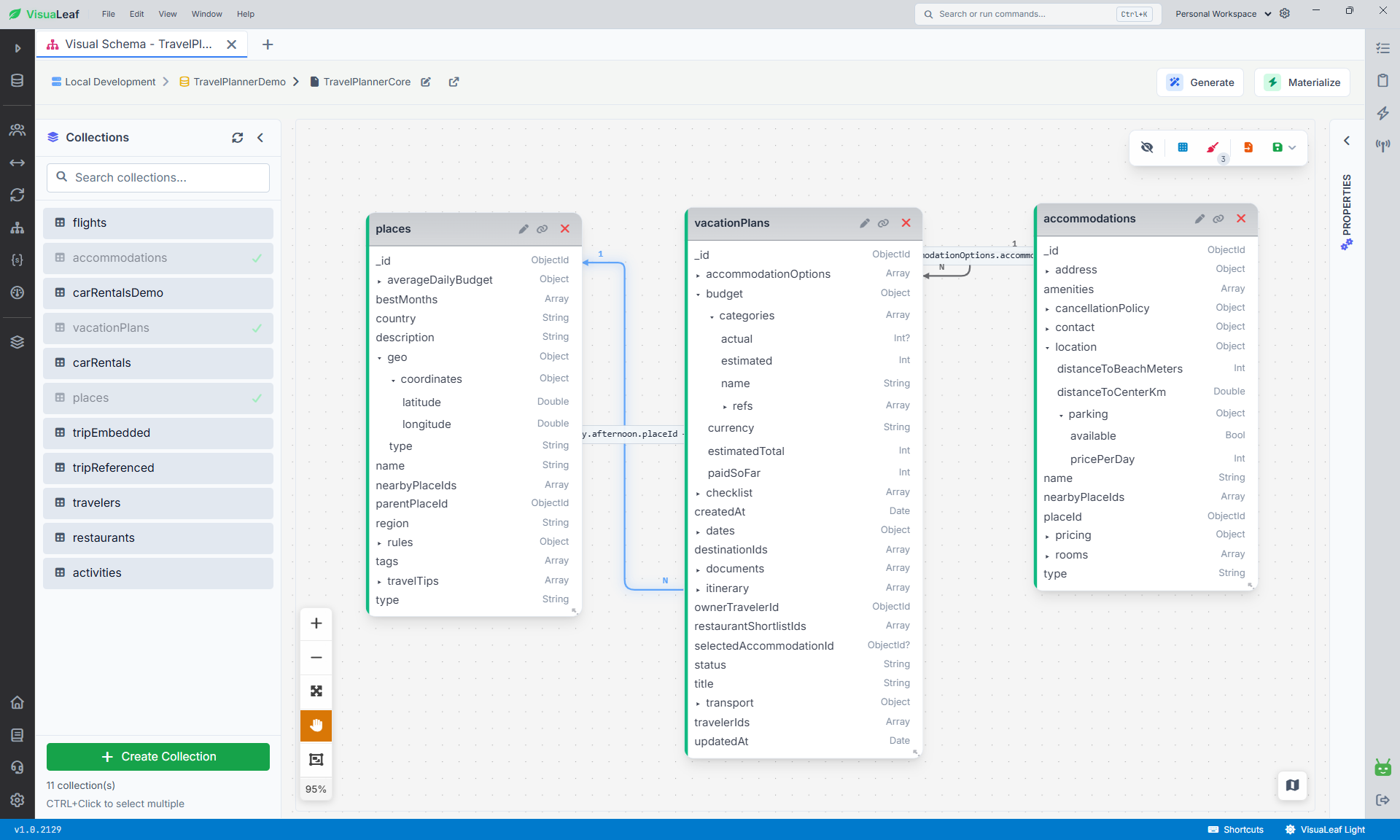Viewport: 1400px width, 840px height.
Task: Open the database icon in left sidebar
Action: point(17,81)
